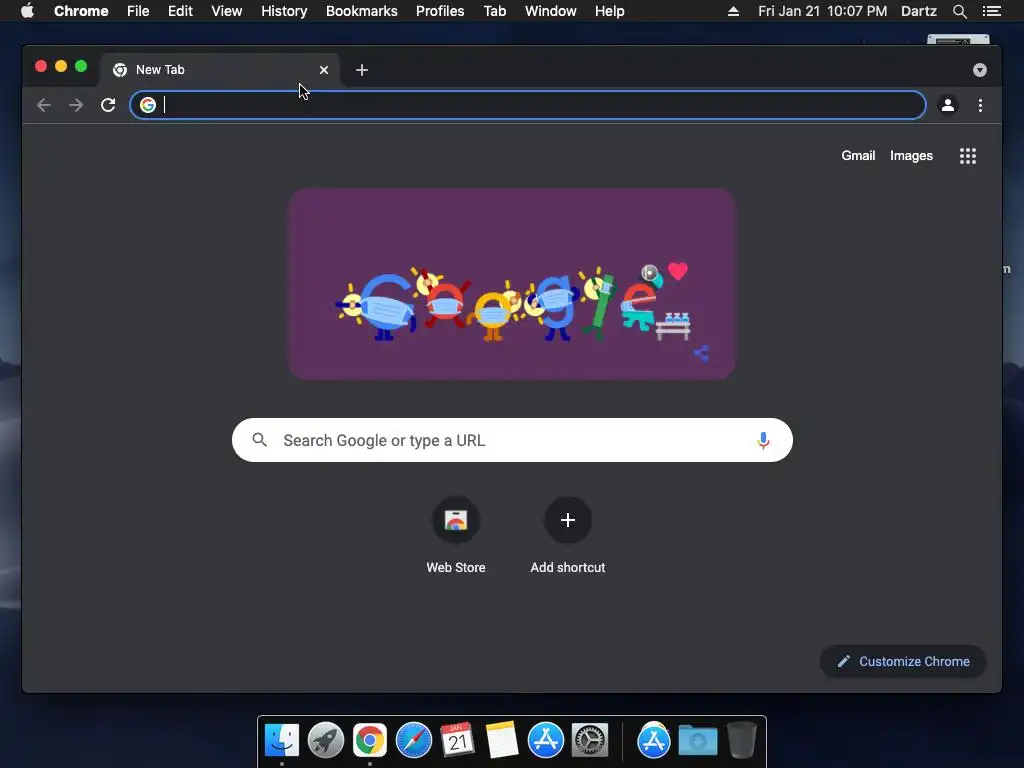Go forward using the forward arrow

pos(76,105)
